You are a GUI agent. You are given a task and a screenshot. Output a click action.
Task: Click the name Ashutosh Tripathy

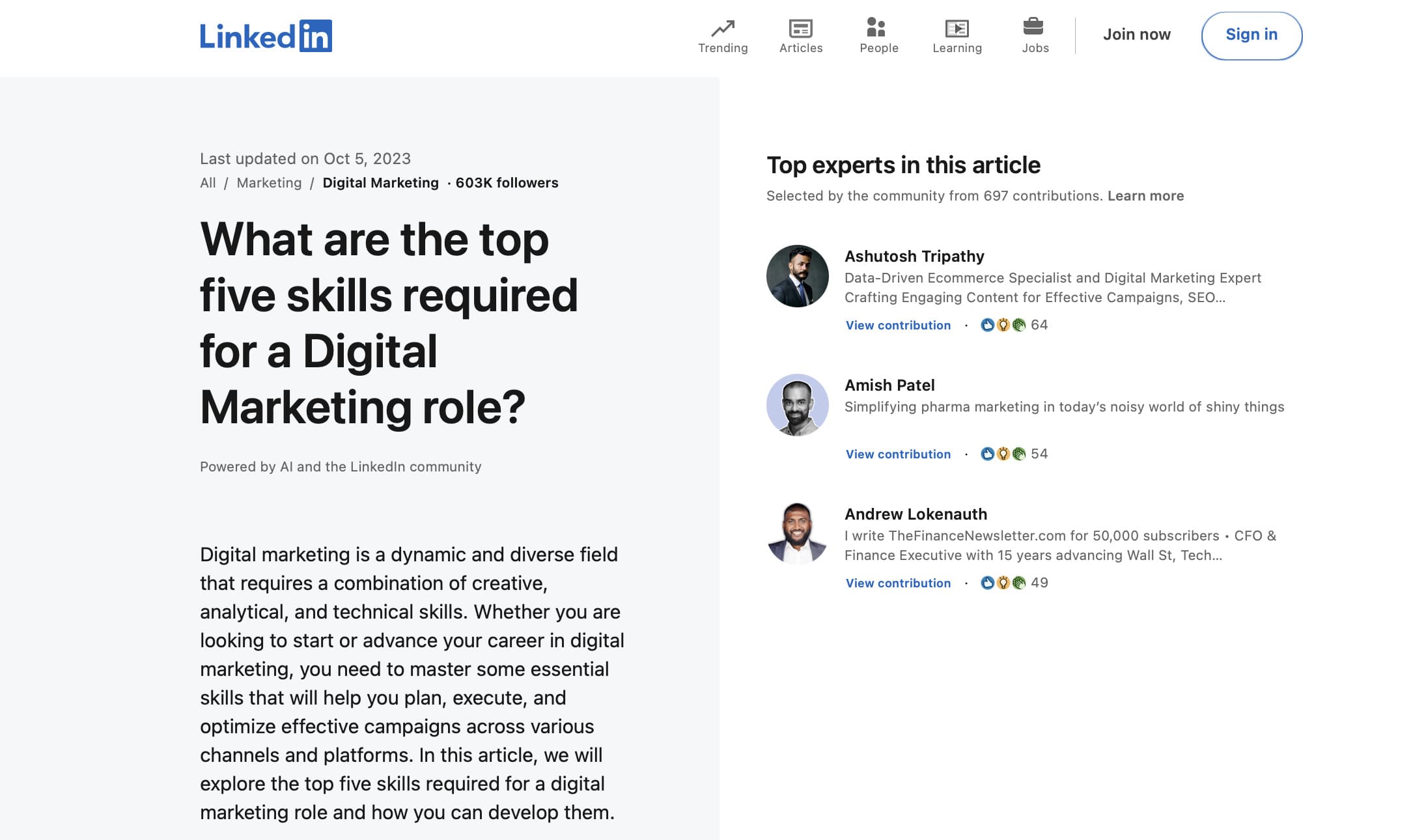(914, 257)
